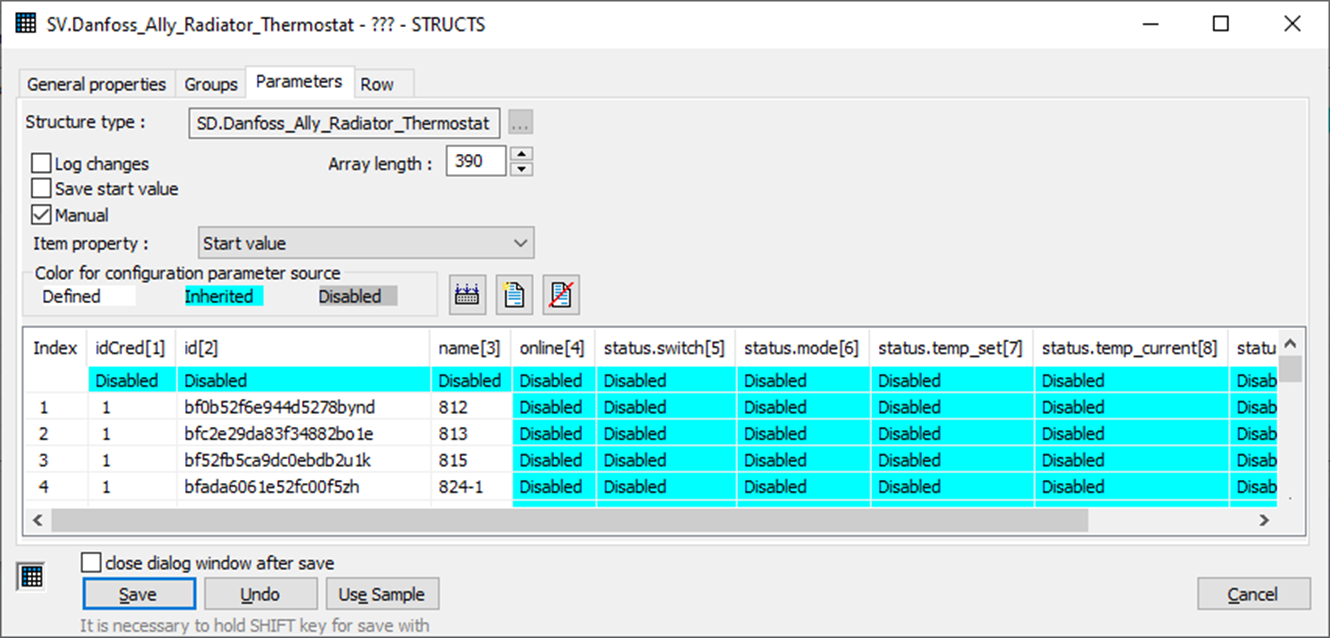
Task: Click the Index column header
Action: pyautogui.click(x=55, y=348)
